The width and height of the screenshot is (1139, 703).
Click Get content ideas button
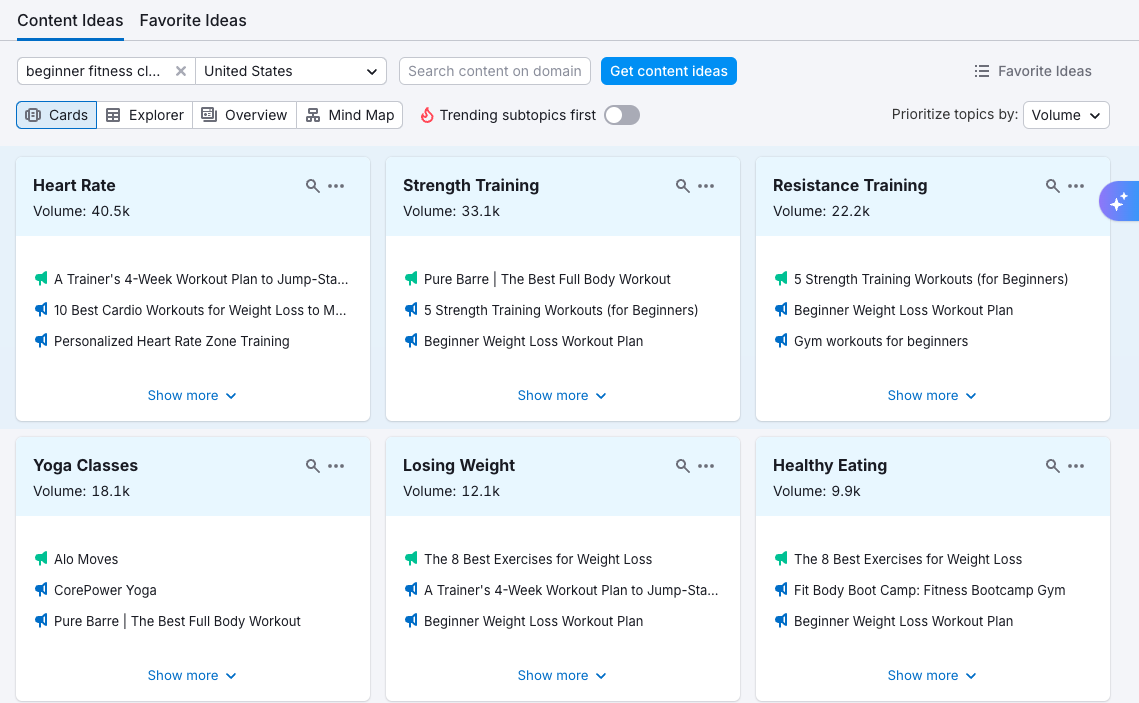[x=669, y=71]
